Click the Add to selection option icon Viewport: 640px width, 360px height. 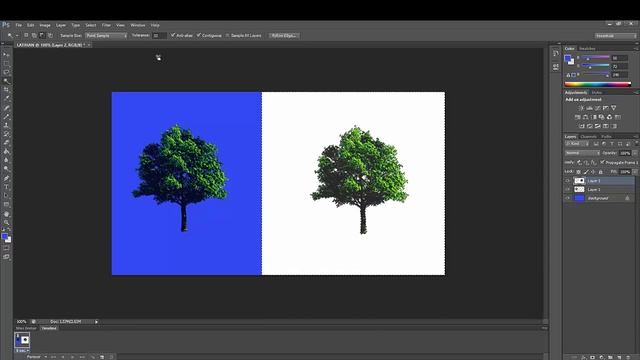(34, 36)
